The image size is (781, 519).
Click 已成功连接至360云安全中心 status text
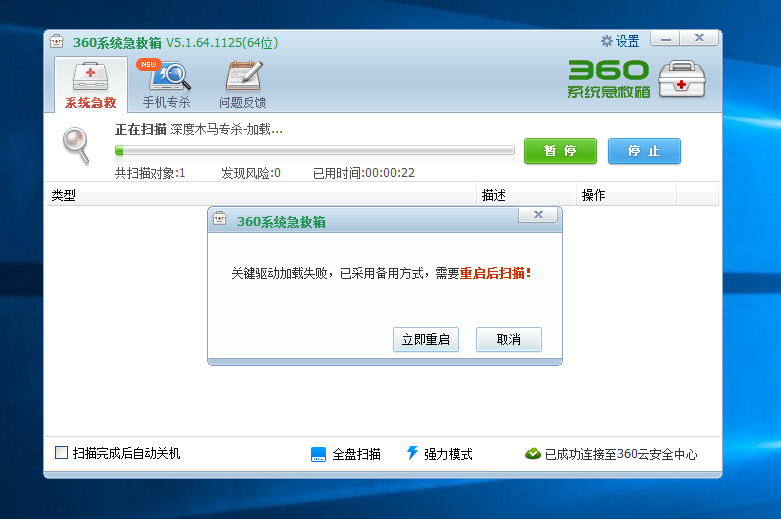pyautogui.click(x=621, y=454)
